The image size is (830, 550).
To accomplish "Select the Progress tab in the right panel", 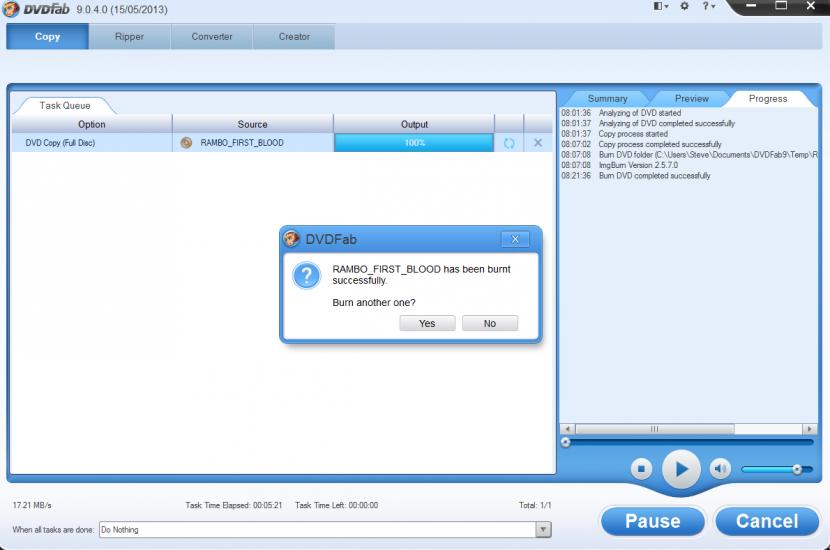I will (x=768, y=98).
